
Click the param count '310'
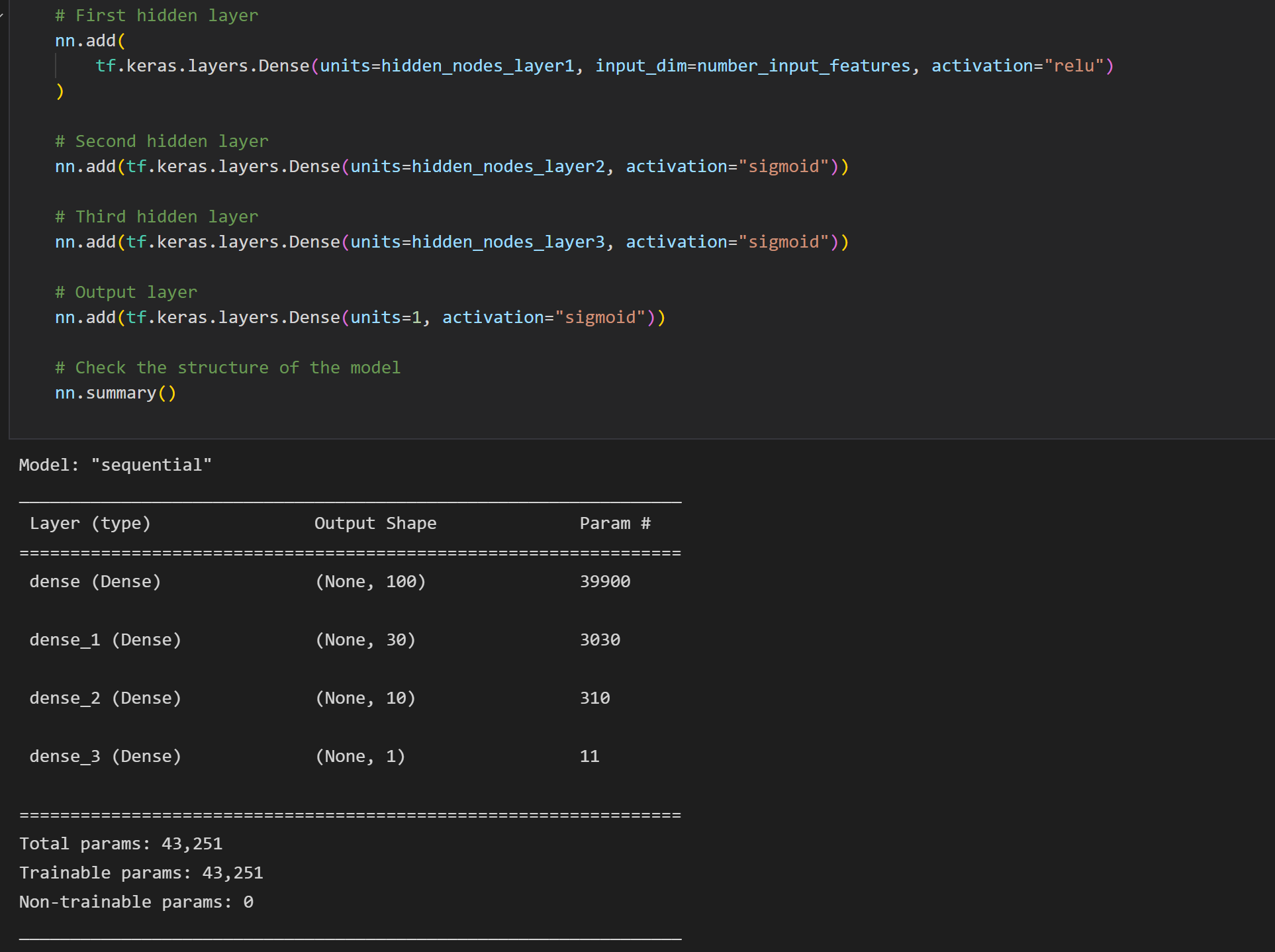click(594, 698)
